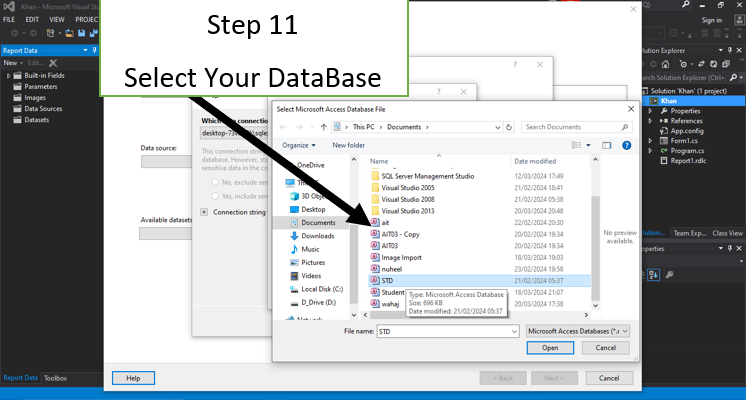
Task: Switch to the Team Explorer tab
Action: coord(690,233)
